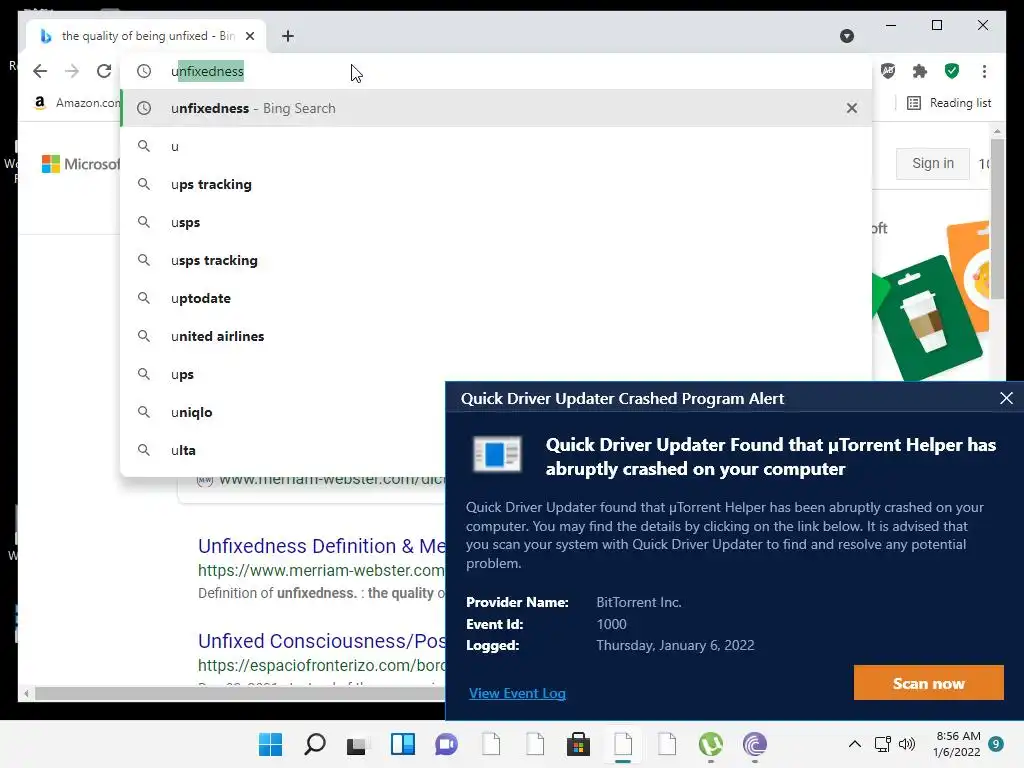
Task: Open a new browser tab
Action: (x=288, y=36)
